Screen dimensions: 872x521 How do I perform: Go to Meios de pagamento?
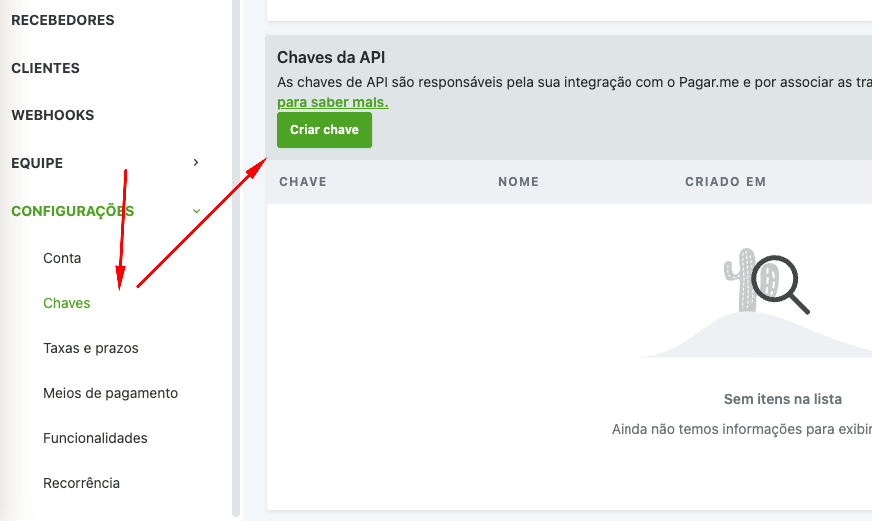(x=110, y=393)
